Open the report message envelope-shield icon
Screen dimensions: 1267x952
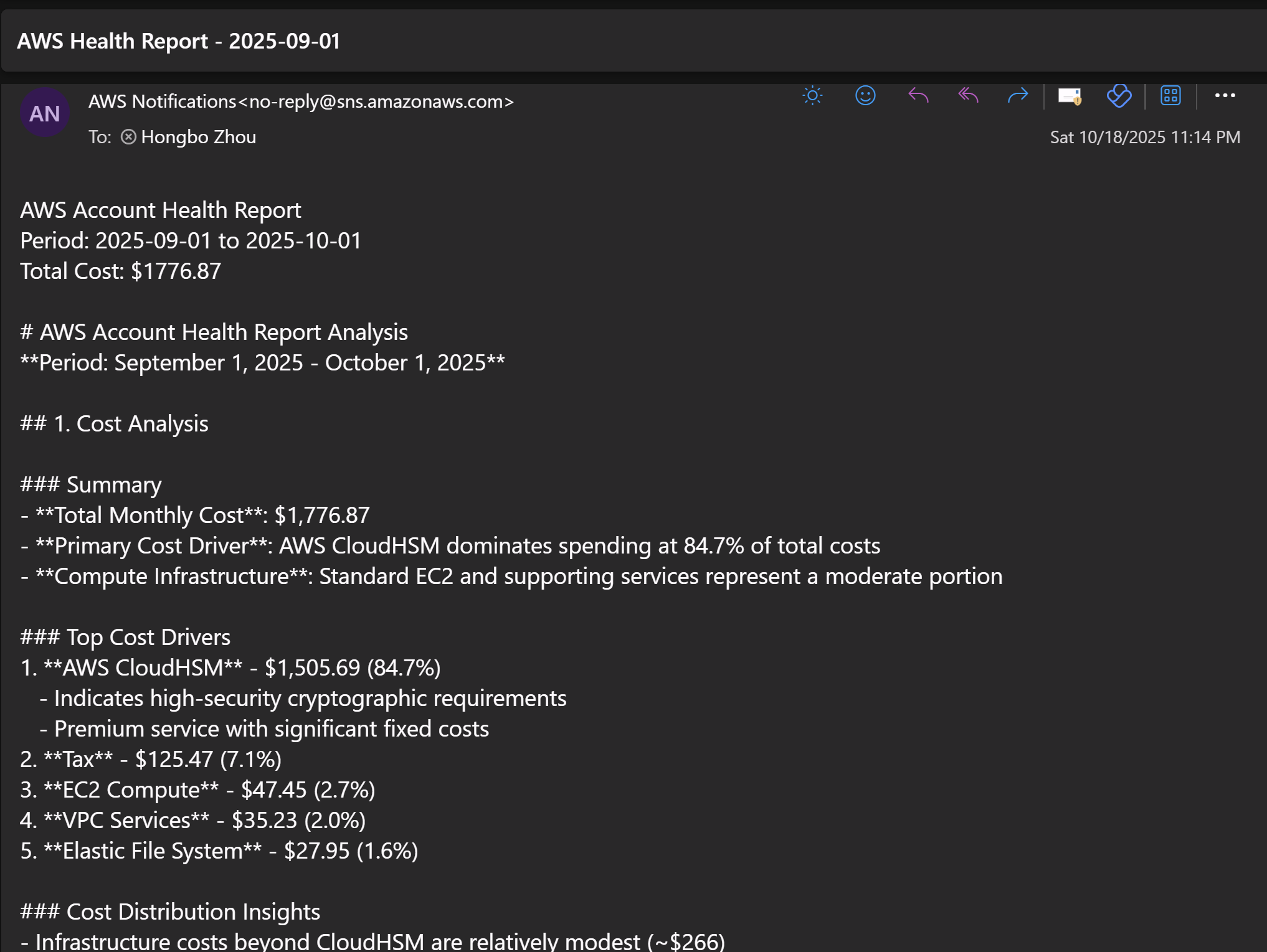point(1070,97)
